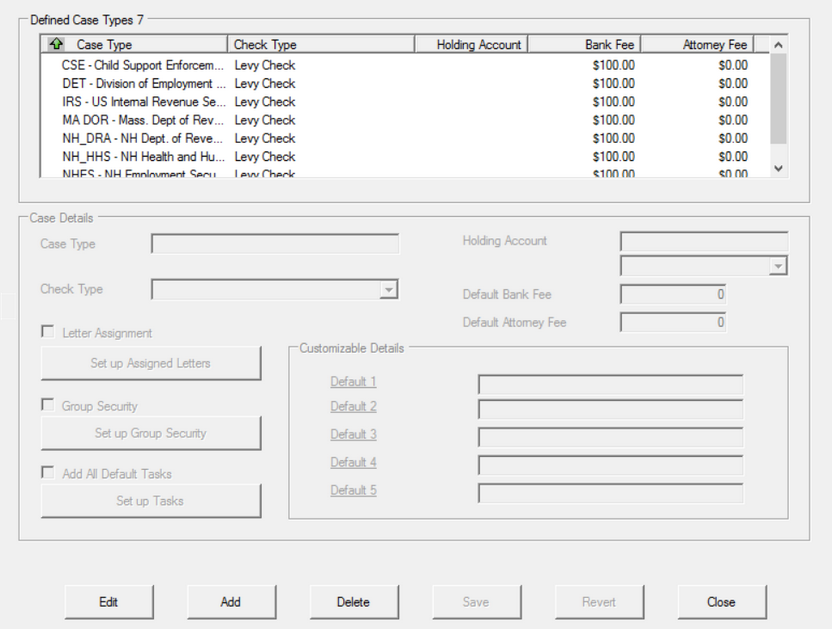Click Set up Group Security button

(x=151, y=433)
